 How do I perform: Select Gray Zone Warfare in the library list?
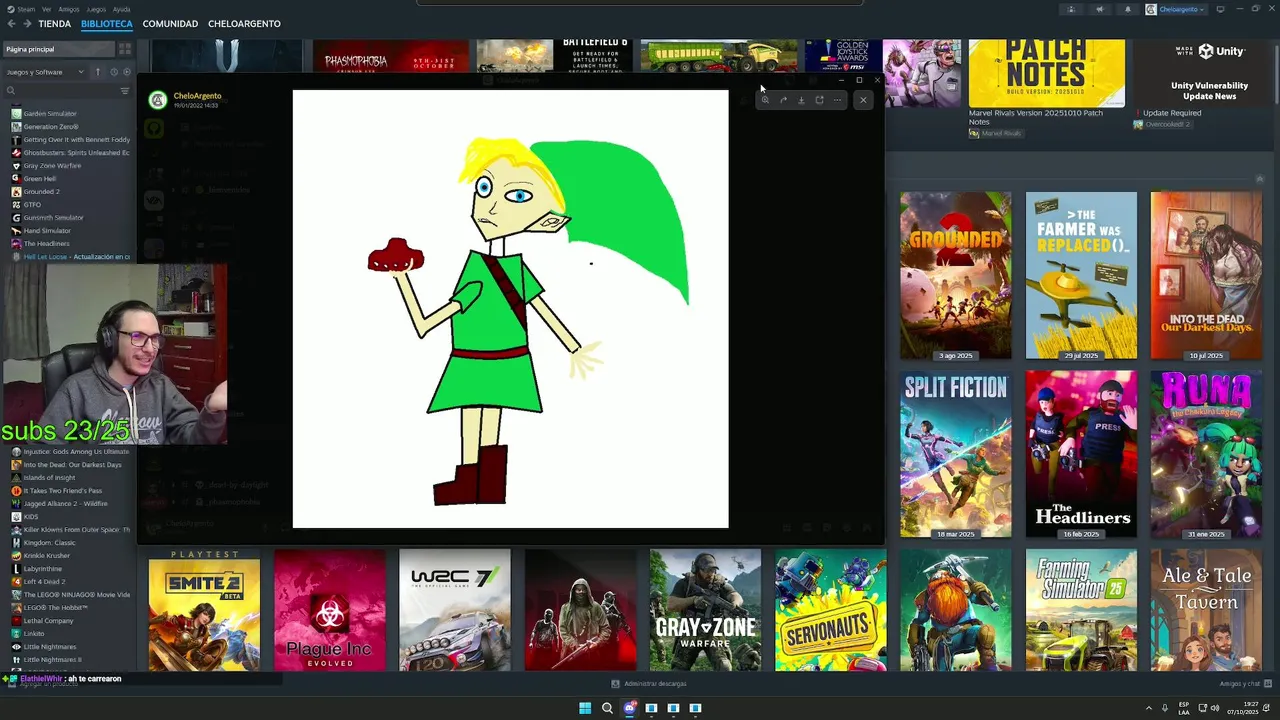(52, 166)
